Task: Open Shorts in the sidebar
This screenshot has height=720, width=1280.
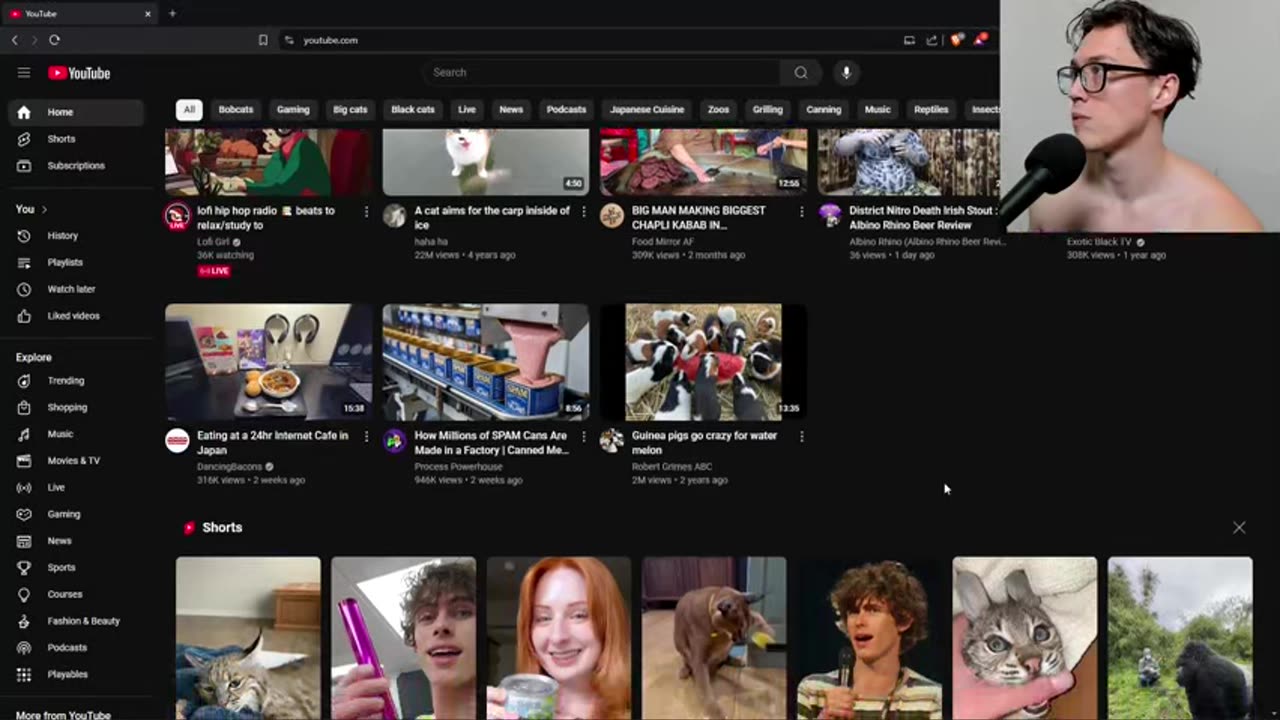Action: 76,139
